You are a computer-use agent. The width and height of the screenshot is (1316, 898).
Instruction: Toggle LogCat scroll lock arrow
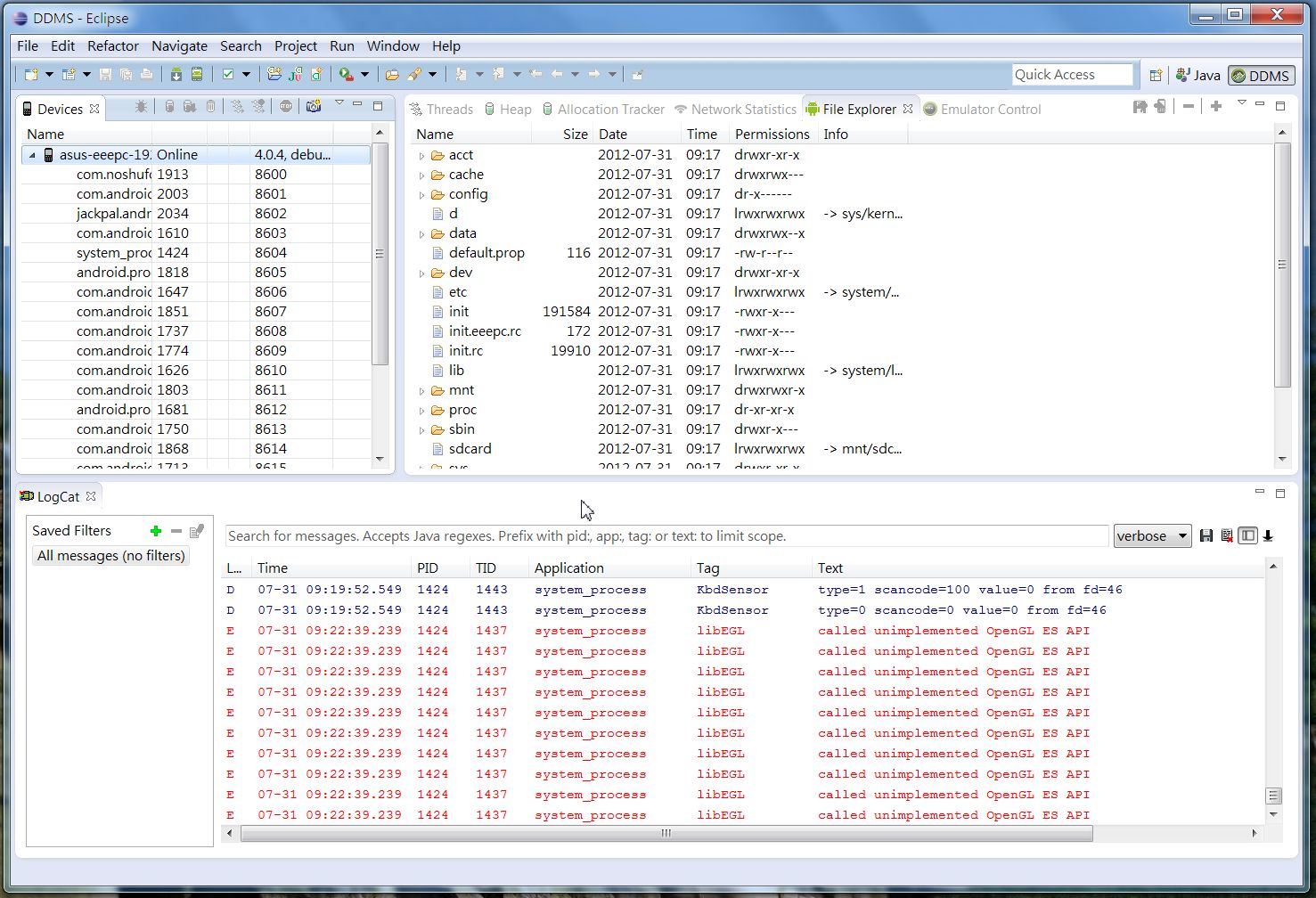pyautogui.click(x=1268, y=535)
